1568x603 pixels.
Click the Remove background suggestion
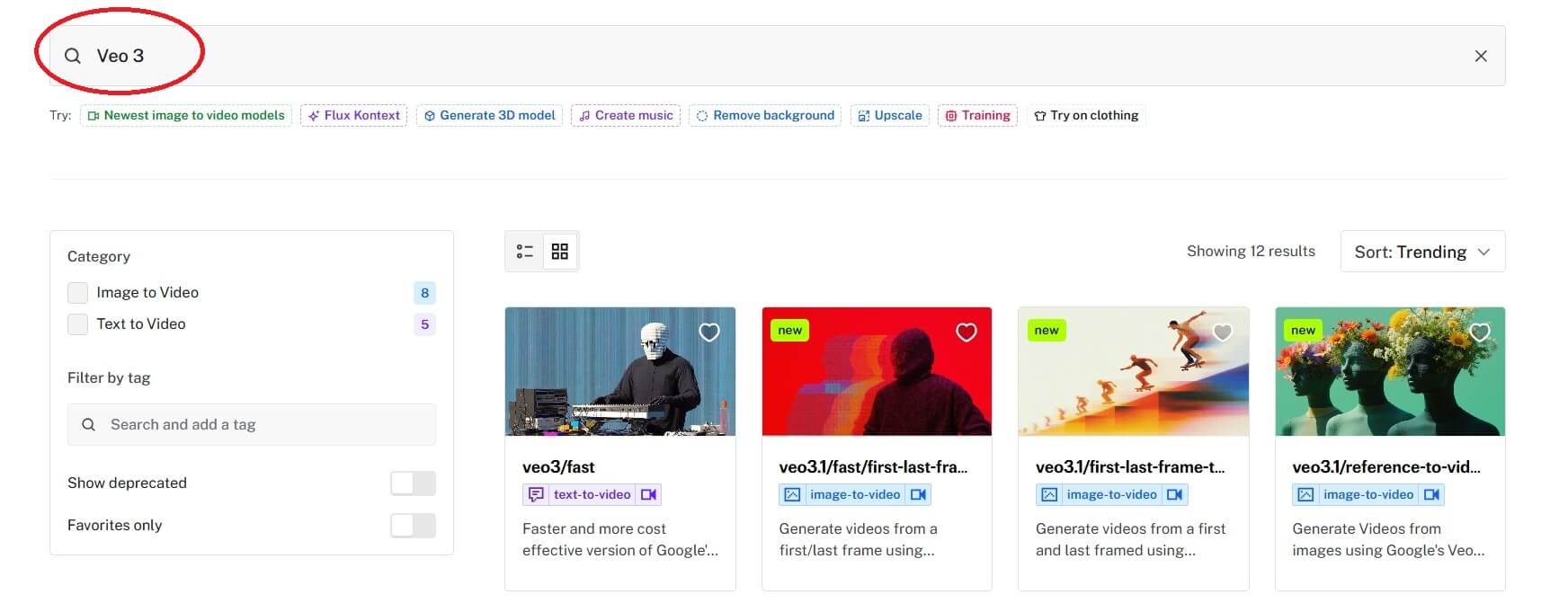[x=765, y=115]
